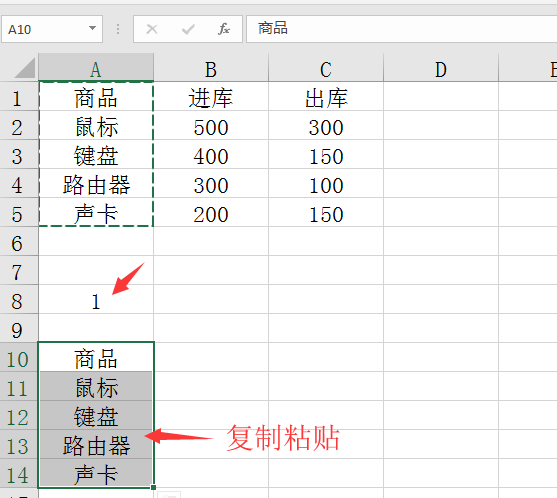This screenshot has width=557, height=498.
Task: Select row 7 header
Action: pyautogui.click(x=18, y=271)
